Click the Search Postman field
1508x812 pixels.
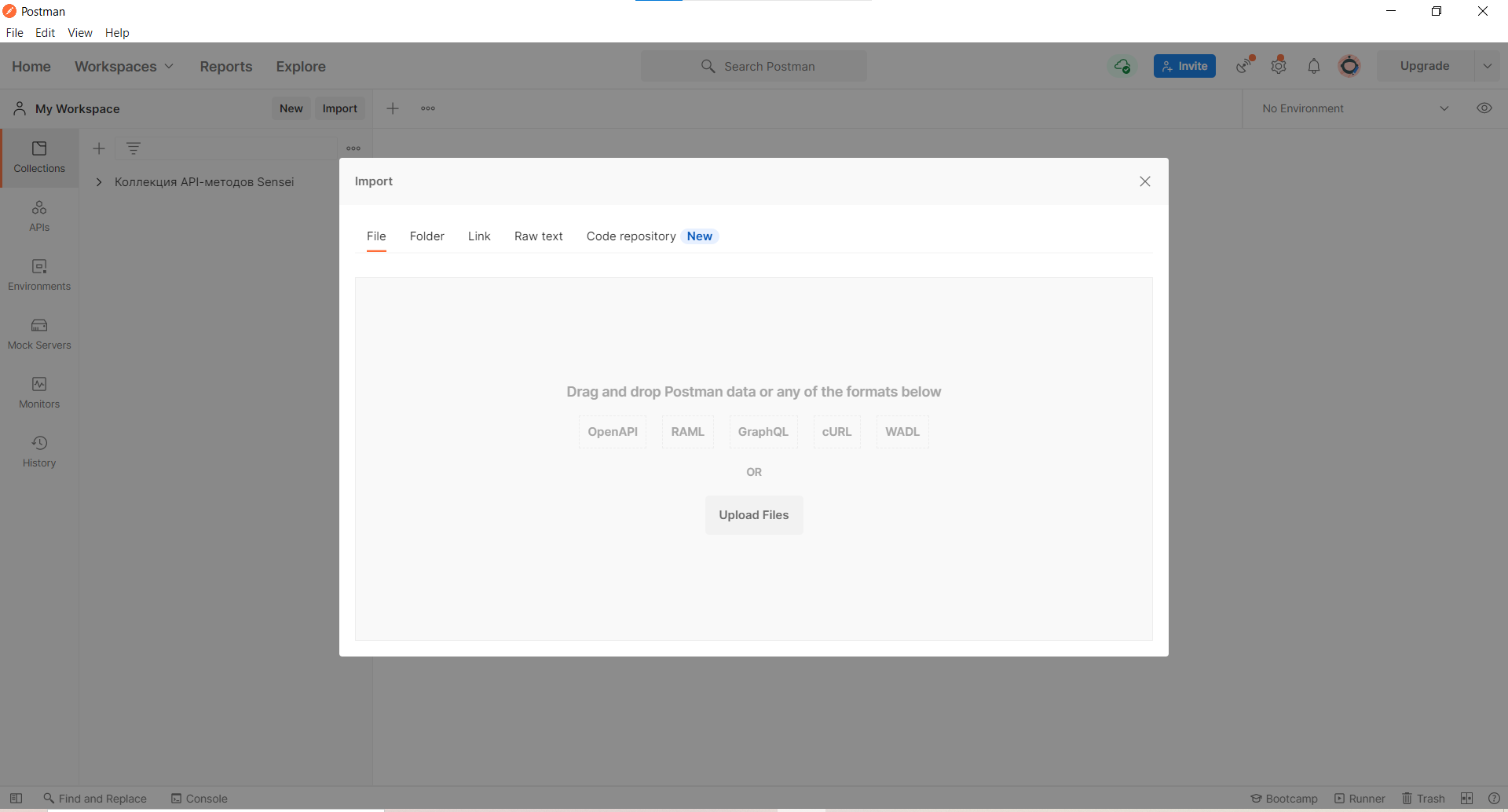pyautogui.click(x=754, y=66)
